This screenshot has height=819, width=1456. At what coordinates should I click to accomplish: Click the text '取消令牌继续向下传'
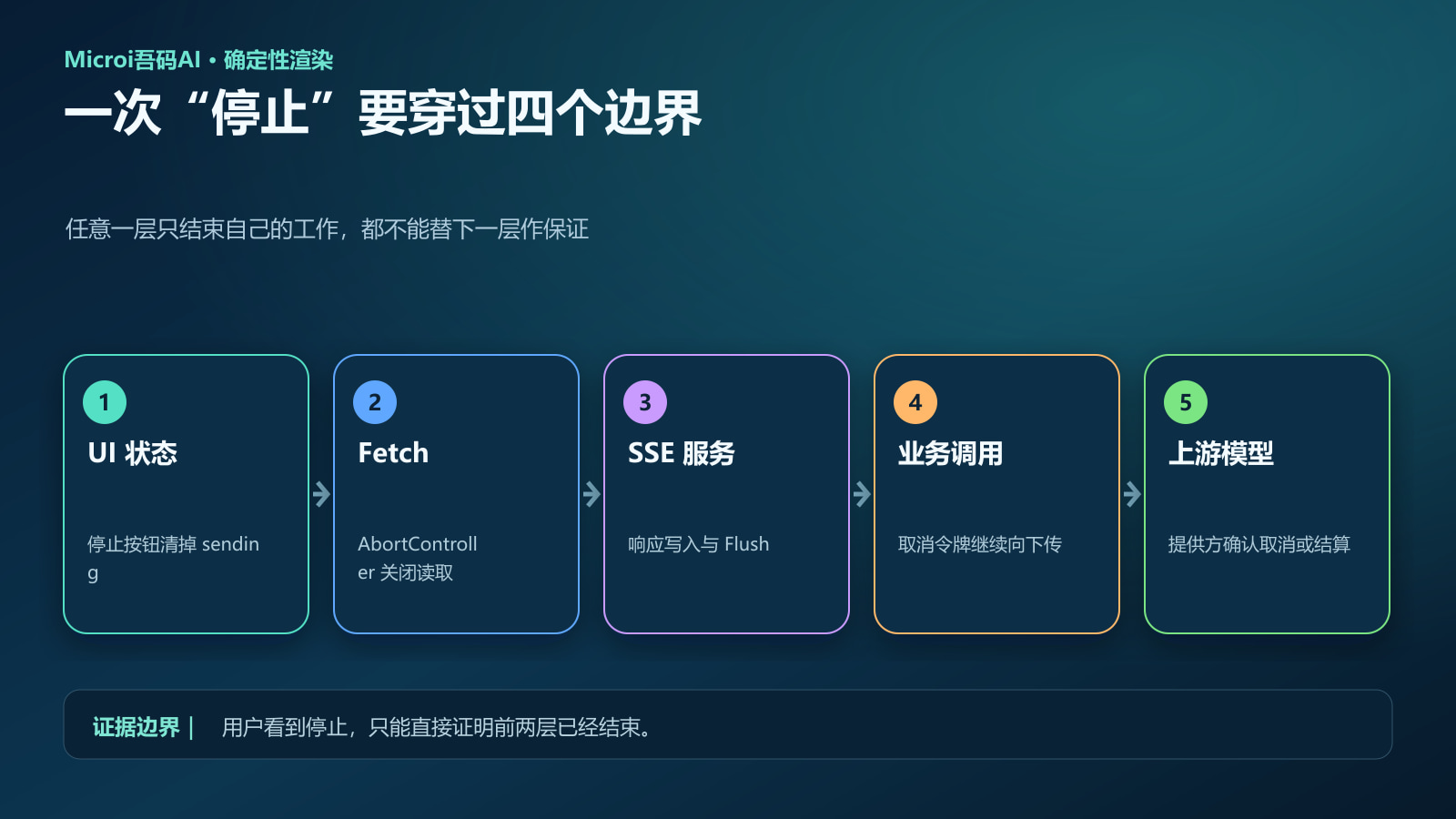tap(980, 544)
